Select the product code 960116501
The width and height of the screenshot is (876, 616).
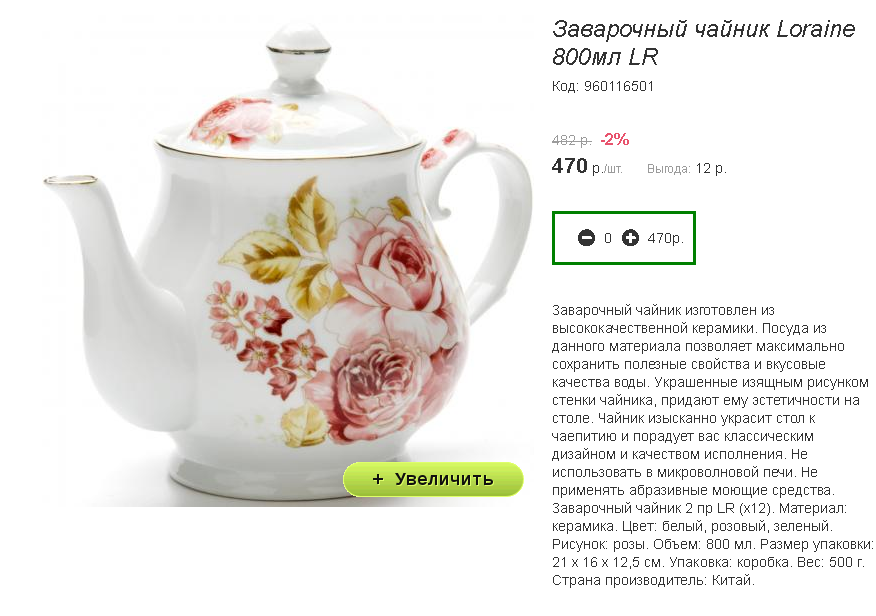618,87
